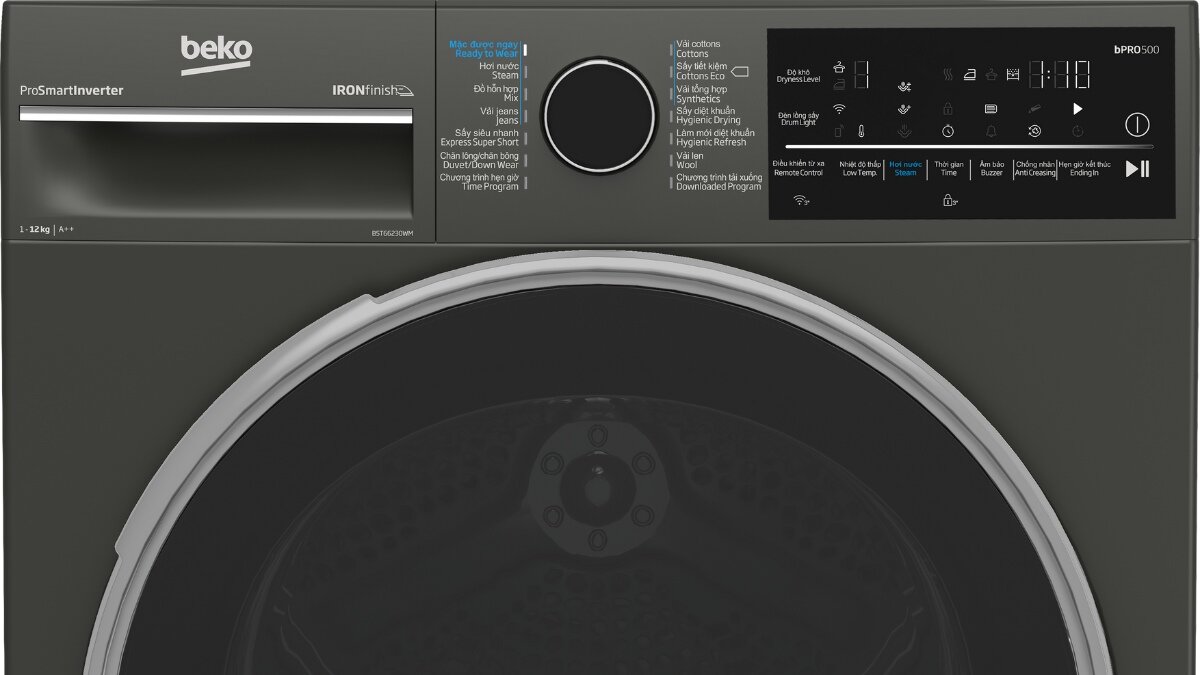
Task: Enable the Low Temp. option
Action: point(860,168)
